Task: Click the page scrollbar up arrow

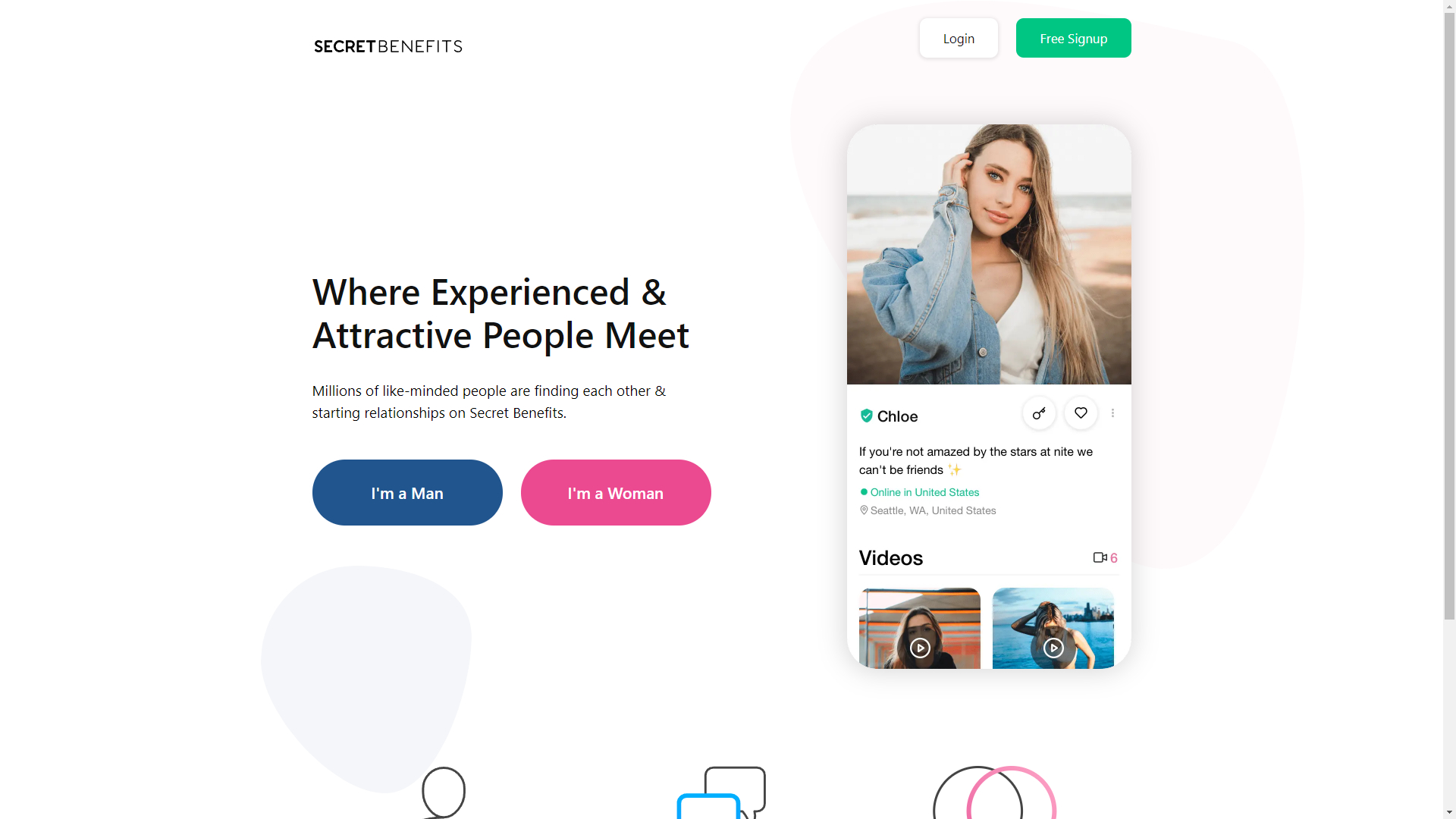Action: click(1449, 6)
